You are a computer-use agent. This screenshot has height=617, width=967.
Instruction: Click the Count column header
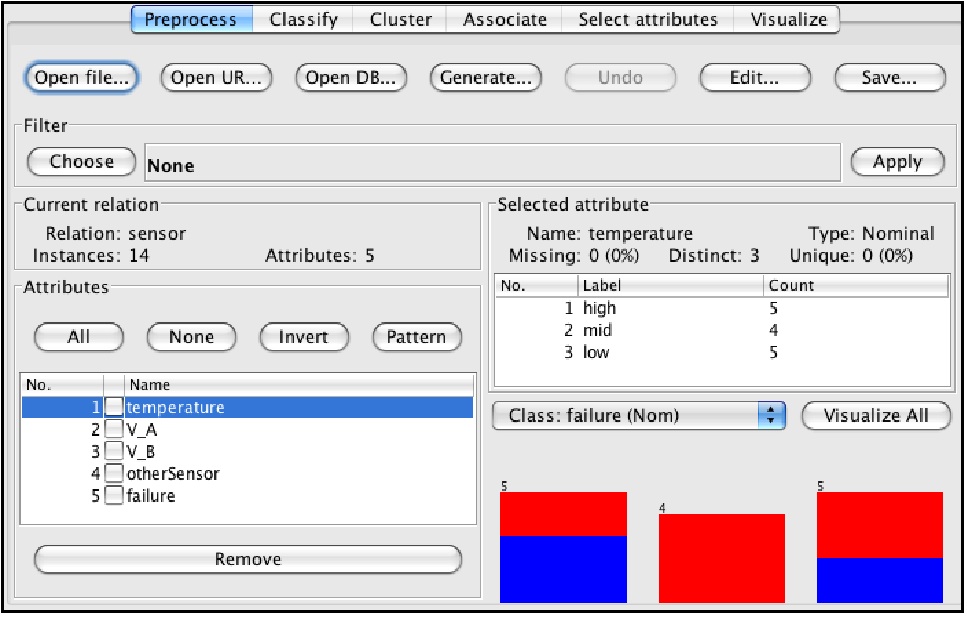click(x=856, y=285)
